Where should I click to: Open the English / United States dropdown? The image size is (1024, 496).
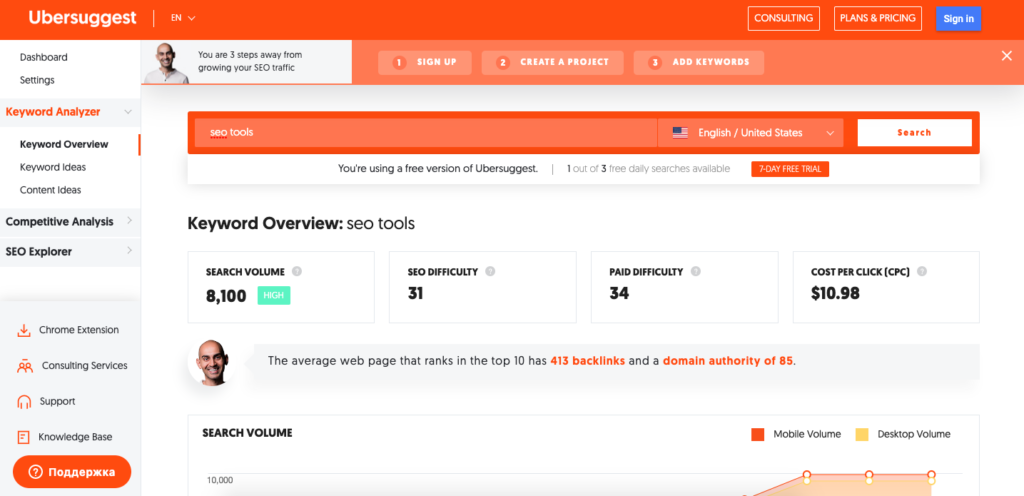point(750,132)
